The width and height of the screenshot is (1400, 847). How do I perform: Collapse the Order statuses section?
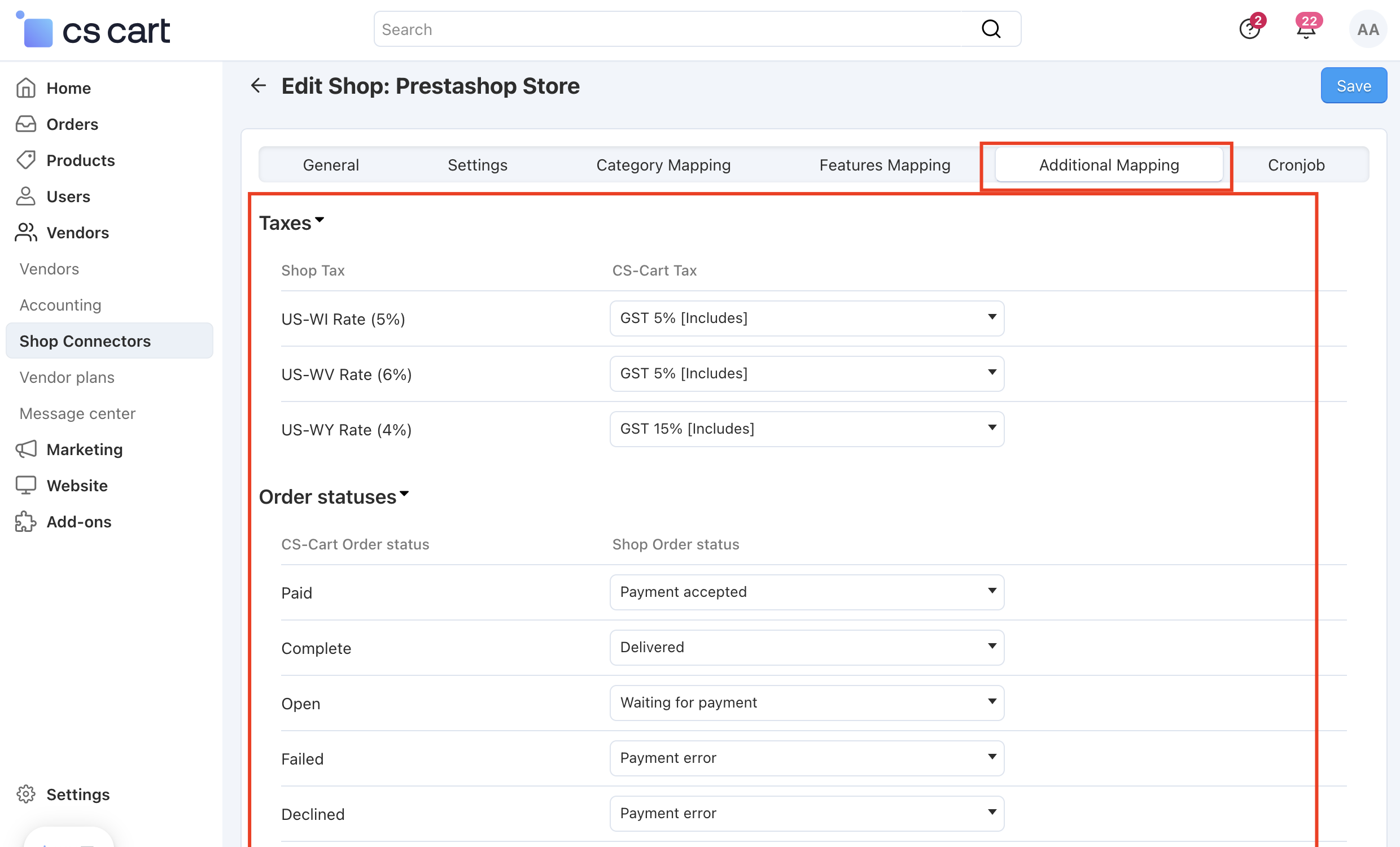coord(334,496)
